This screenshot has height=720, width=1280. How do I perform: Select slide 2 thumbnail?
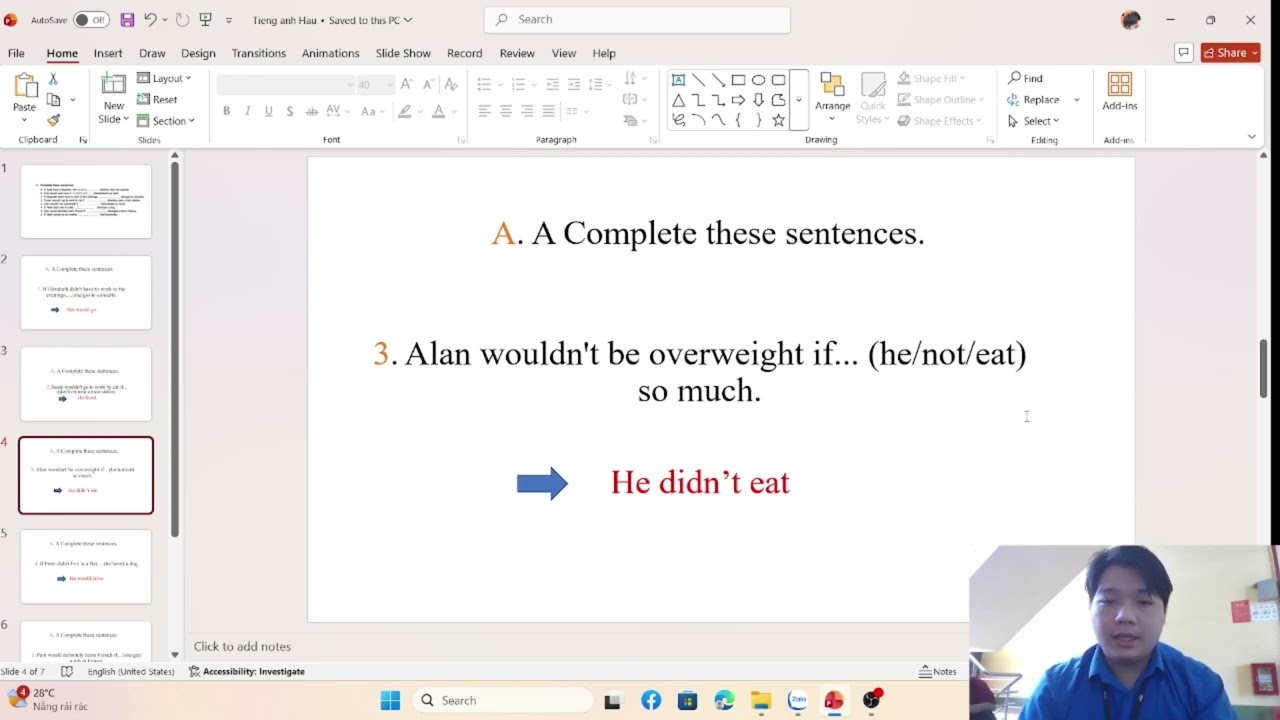click(86, 292)
